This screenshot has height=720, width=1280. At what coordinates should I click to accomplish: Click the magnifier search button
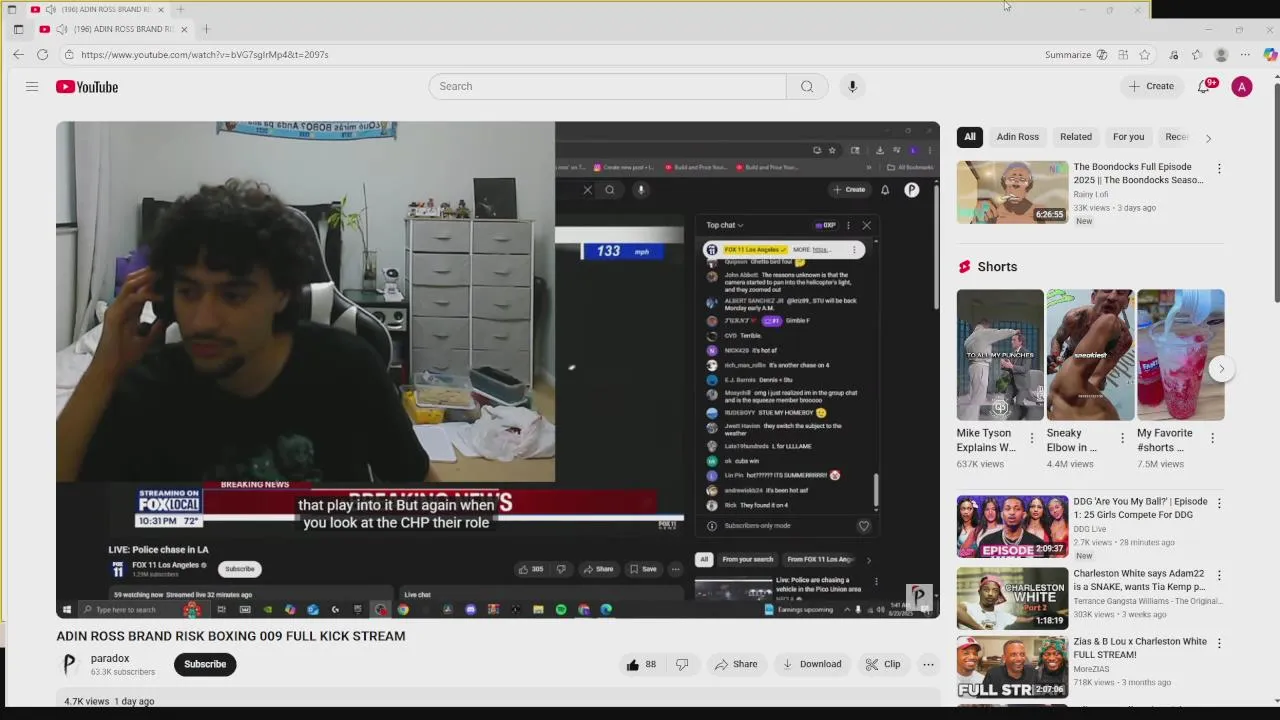[807, 86]
